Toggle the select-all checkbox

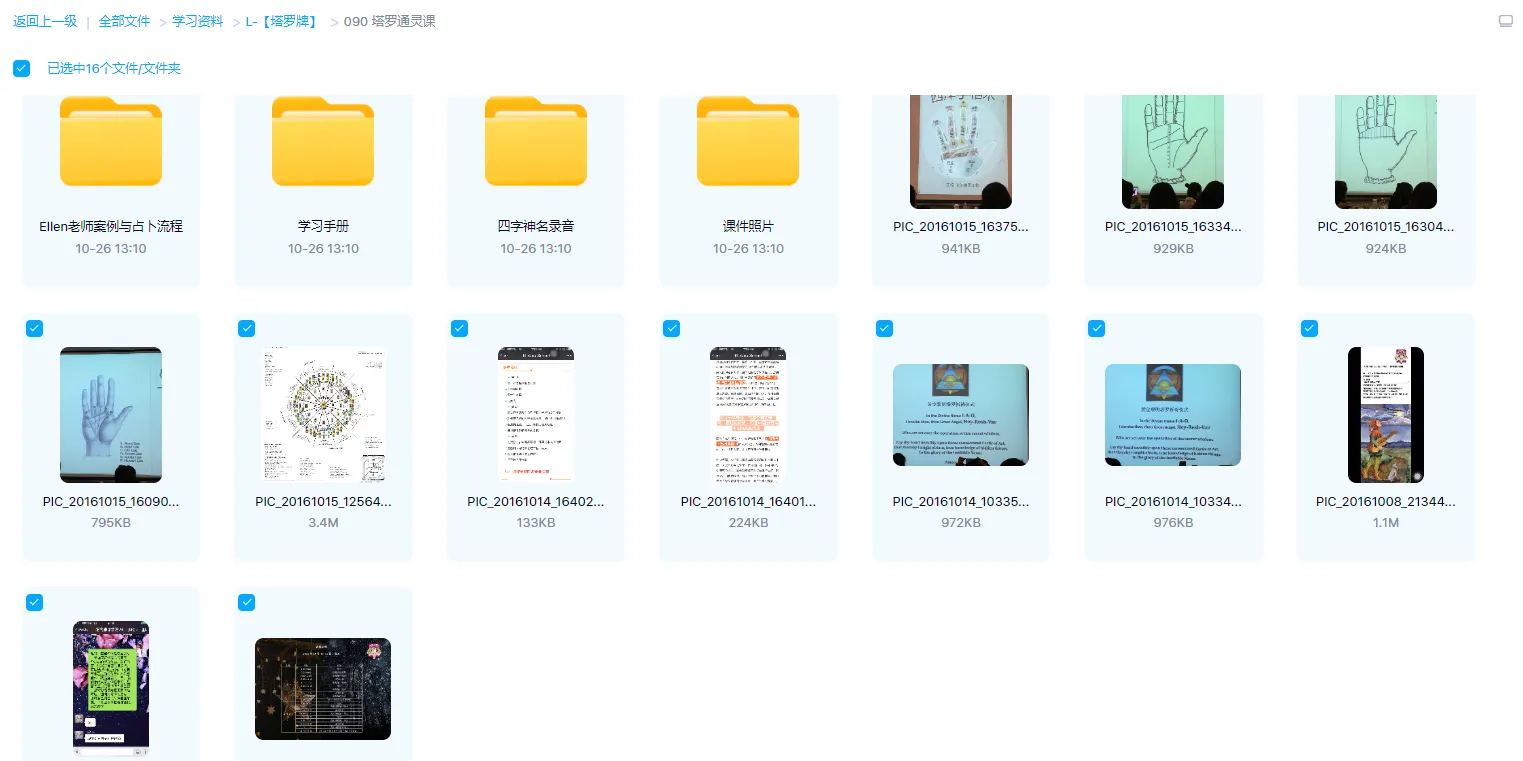tap(21, 68)
